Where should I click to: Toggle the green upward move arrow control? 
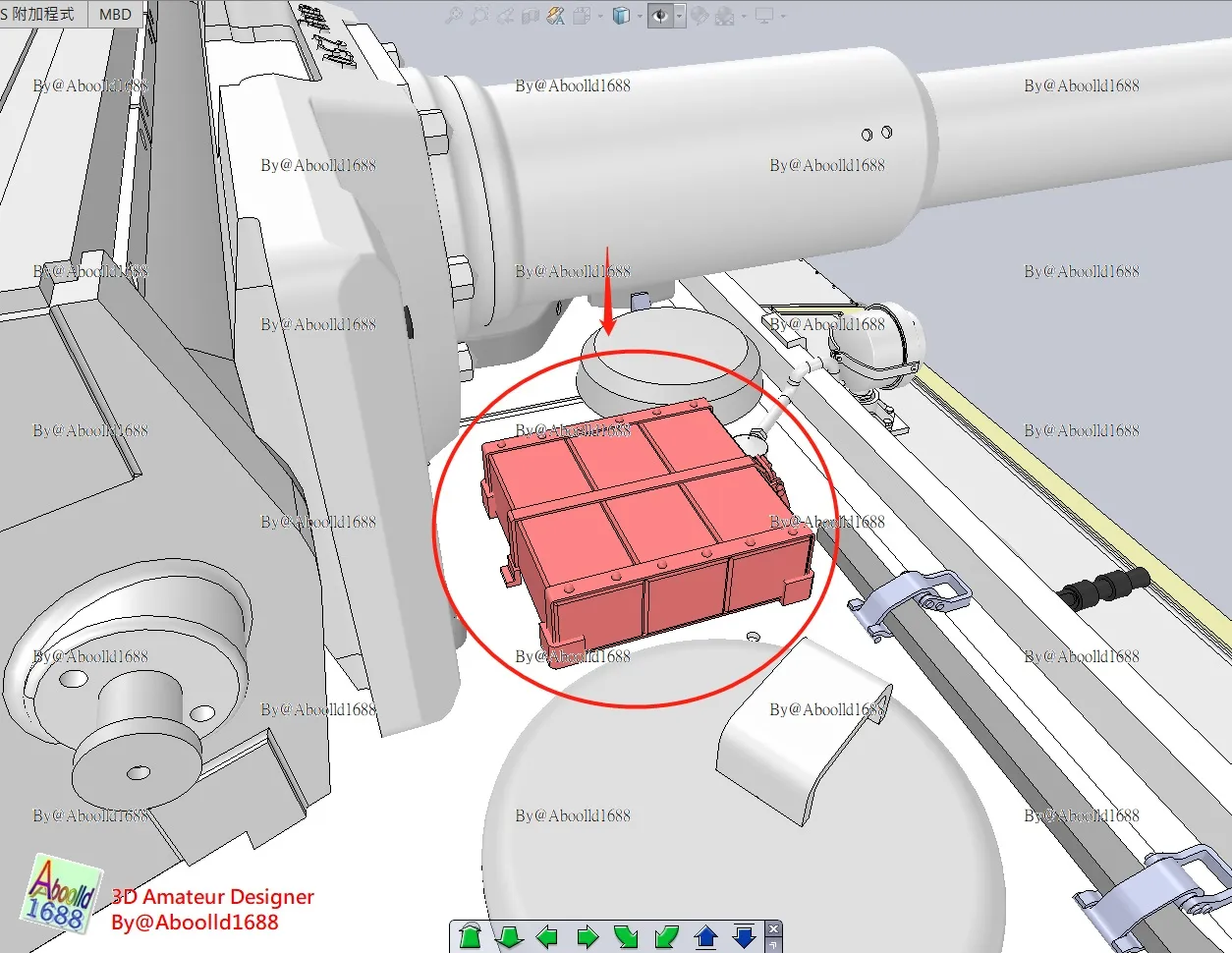pos(472,936)
